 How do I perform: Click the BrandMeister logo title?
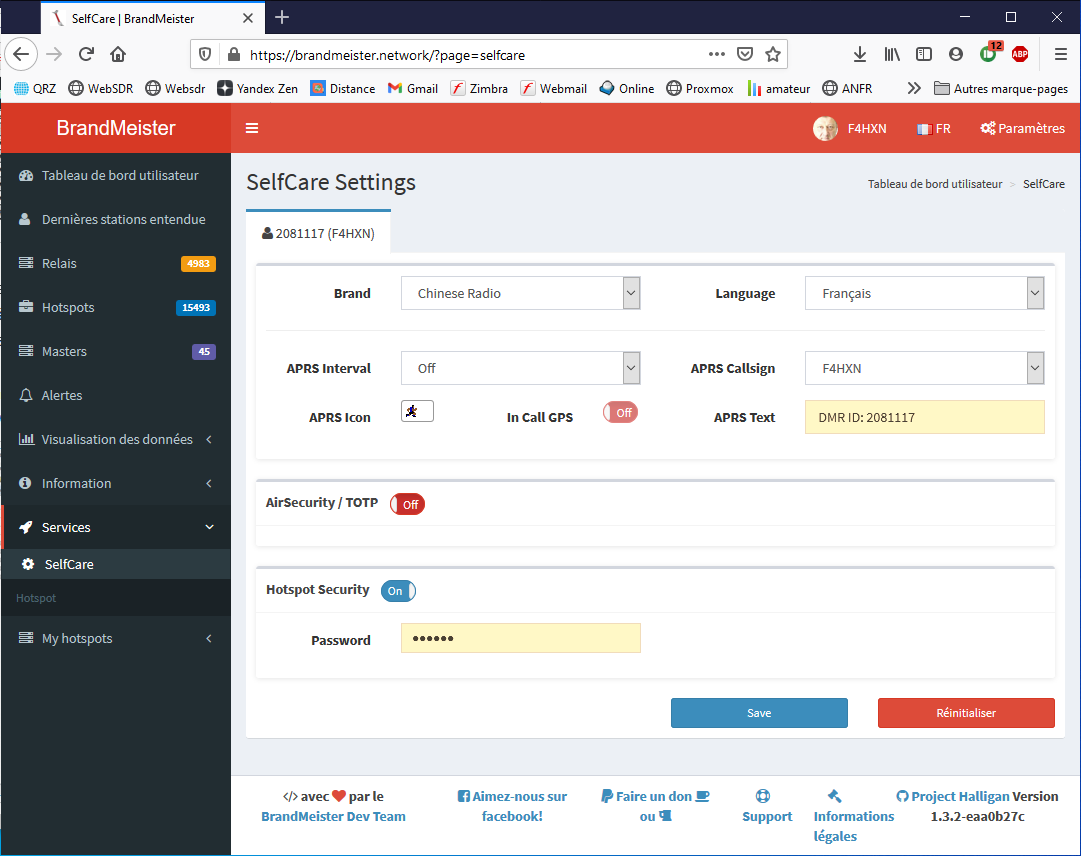click(x=116, y=128)
